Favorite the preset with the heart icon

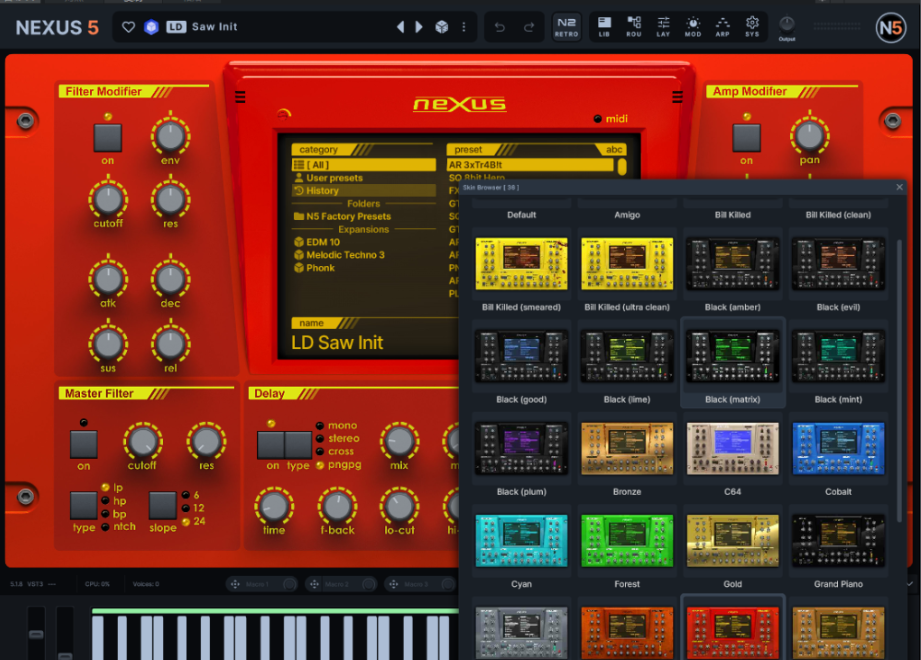click(128, 27)
